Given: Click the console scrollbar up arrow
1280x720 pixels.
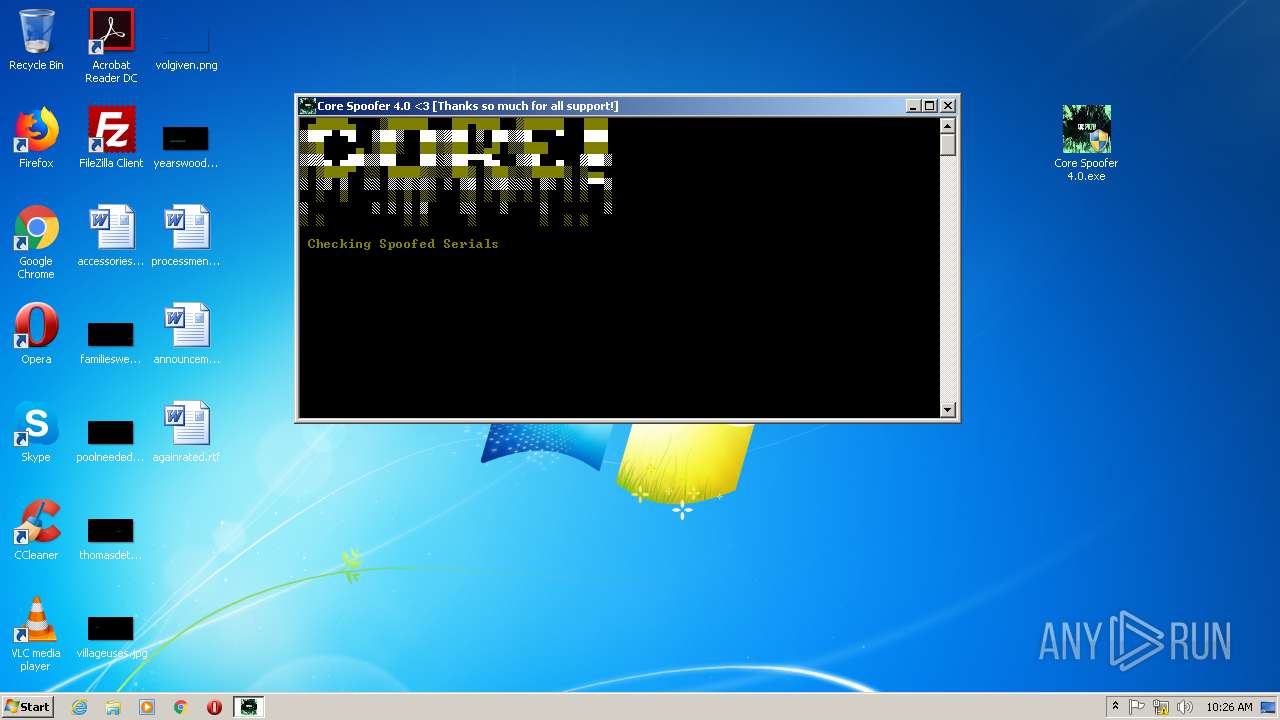Looking at the screenshot, I should (x=948, y=125).
